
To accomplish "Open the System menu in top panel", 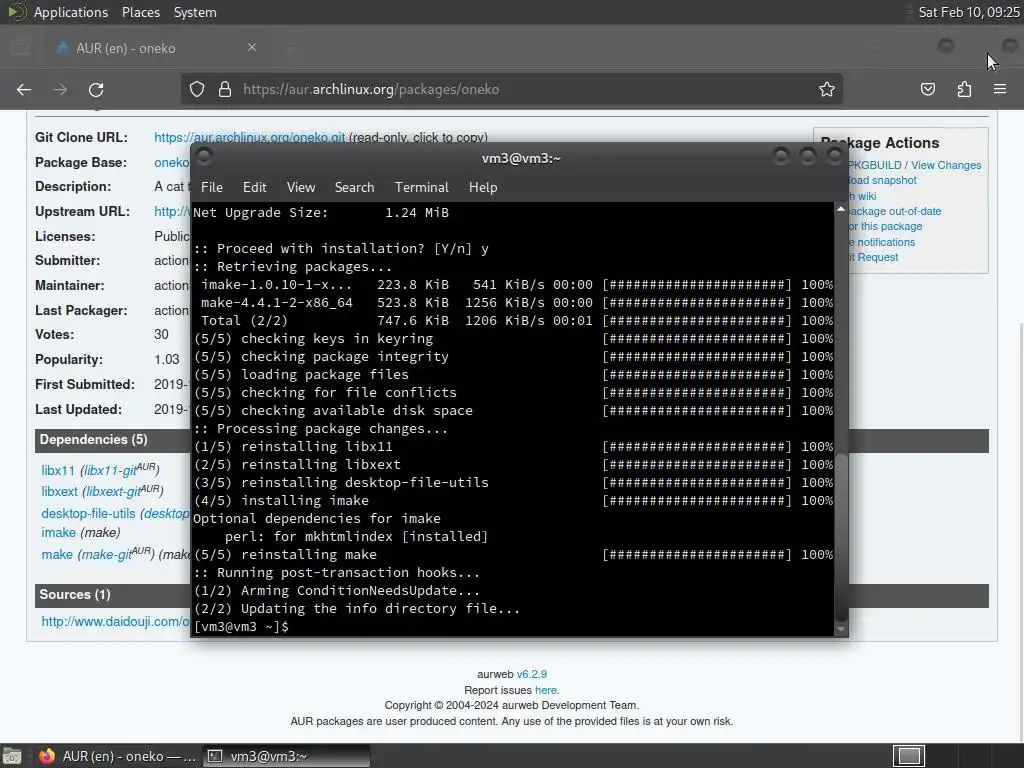I will click(195, 12).
